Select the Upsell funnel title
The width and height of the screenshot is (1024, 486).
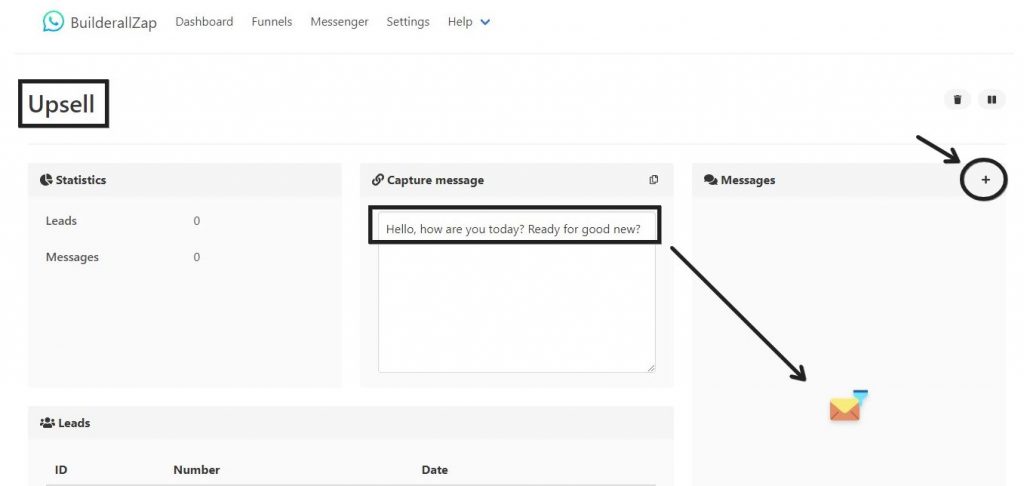pos(61,104)
